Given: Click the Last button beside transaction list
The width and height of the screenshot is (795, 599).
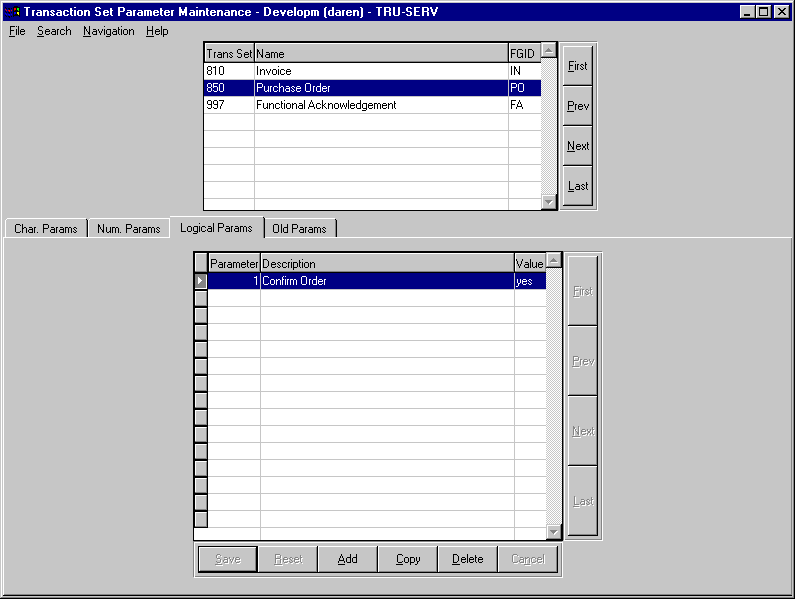Looking at the screenshot, I should [x=578, y=186].
